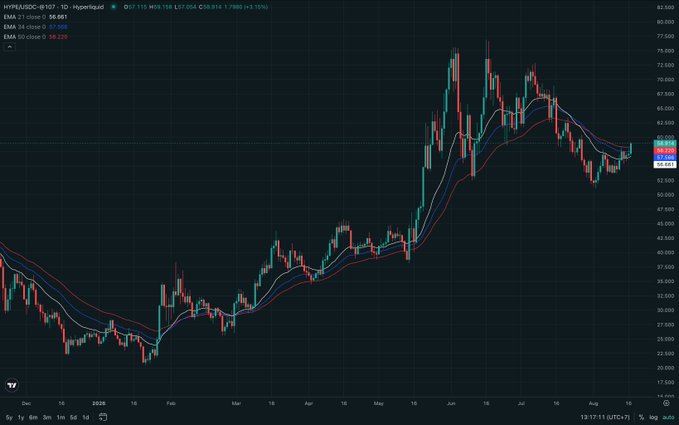Open the Go to date calendar icon

[103, 417]
